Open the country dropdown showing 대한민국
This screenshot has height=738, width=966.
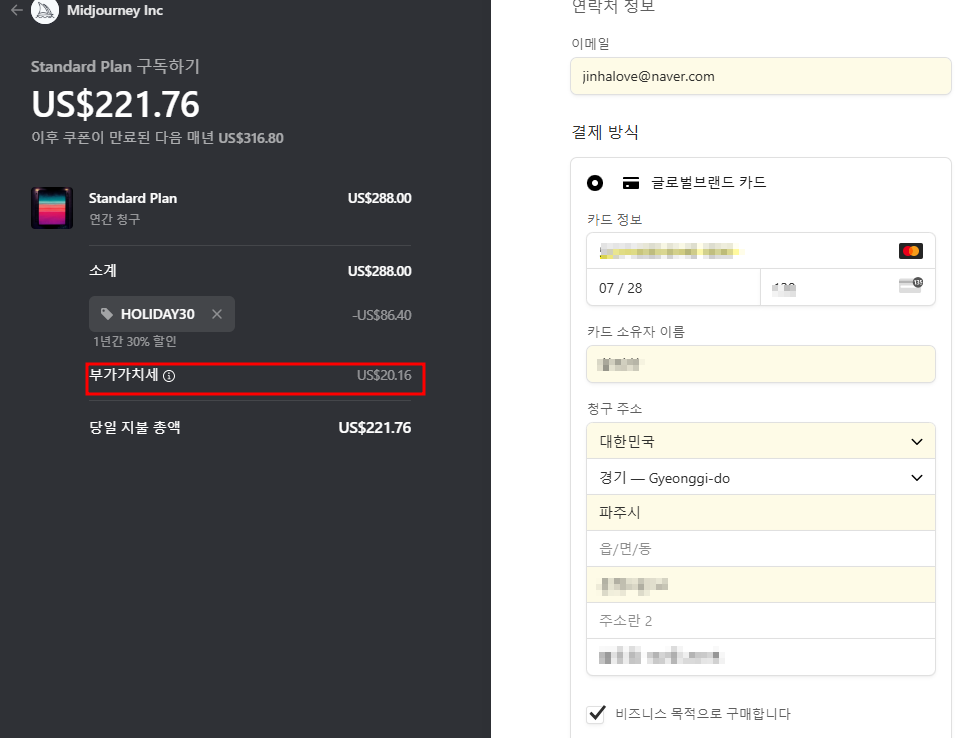coord(761,441)
